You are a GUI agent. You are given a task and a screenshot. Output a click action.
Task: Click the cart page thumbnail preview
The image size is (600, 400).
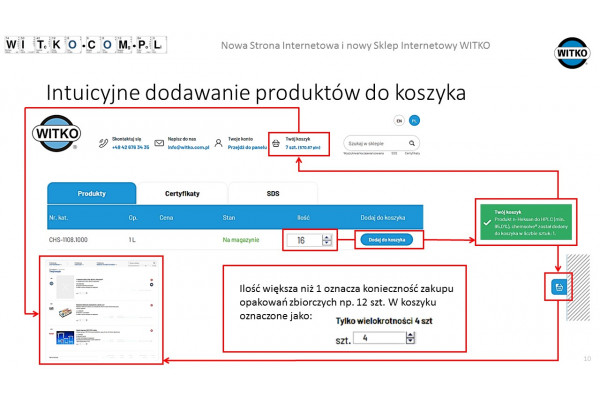101,310
